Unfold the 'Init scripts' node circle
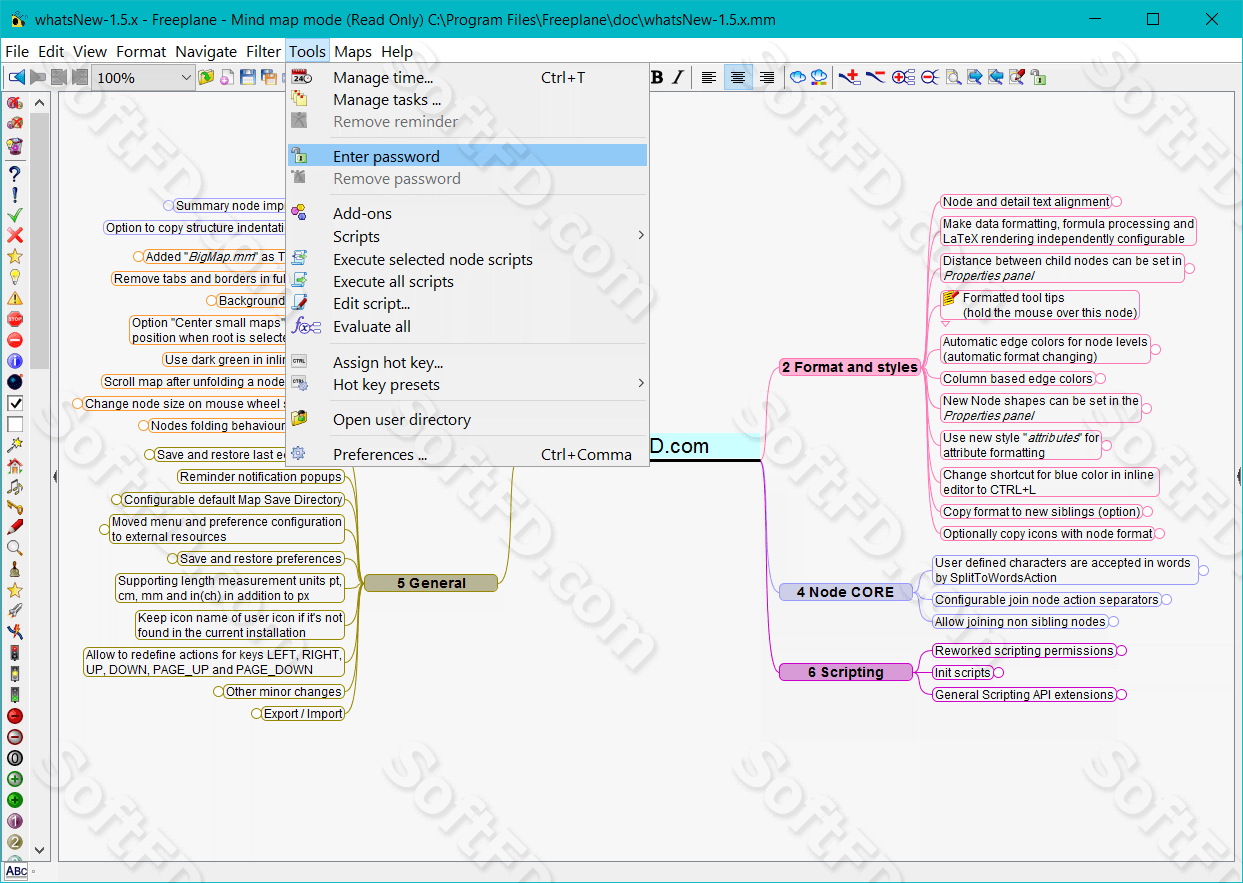This screenshot has width=1243, height=883. click(x=999, y=673)
